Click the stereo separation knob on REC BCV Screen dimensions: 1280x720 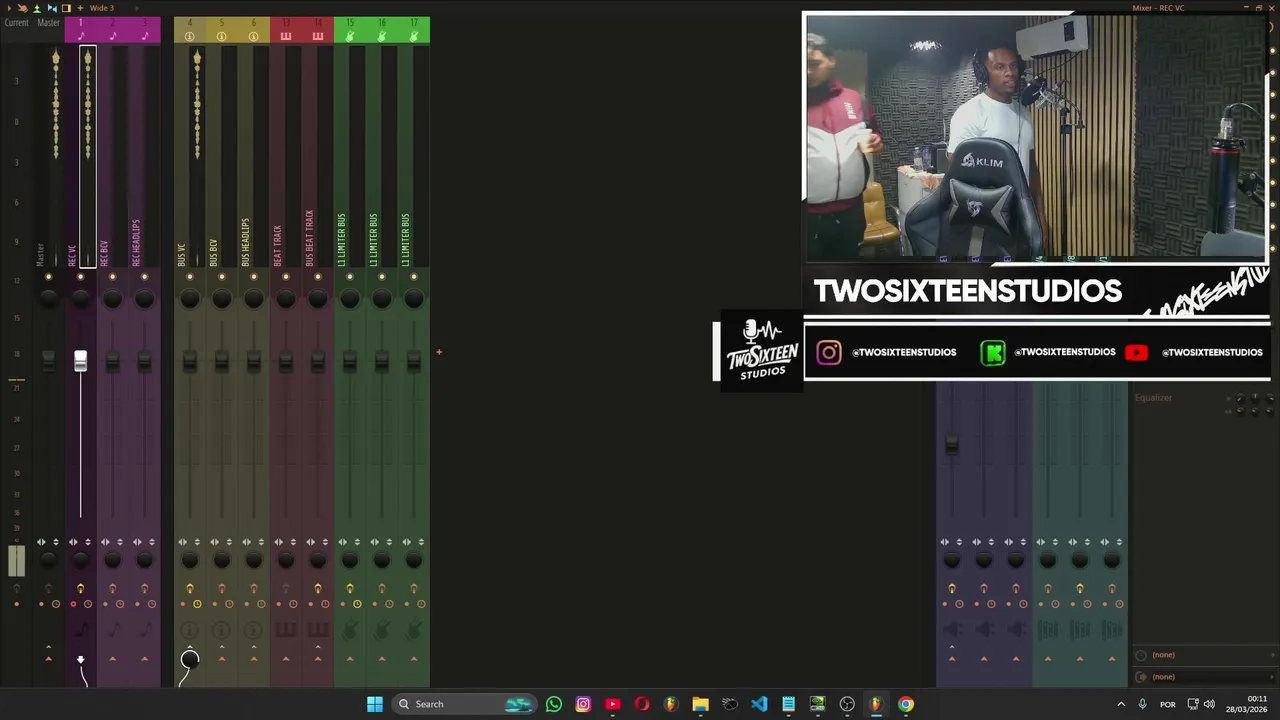112,560
